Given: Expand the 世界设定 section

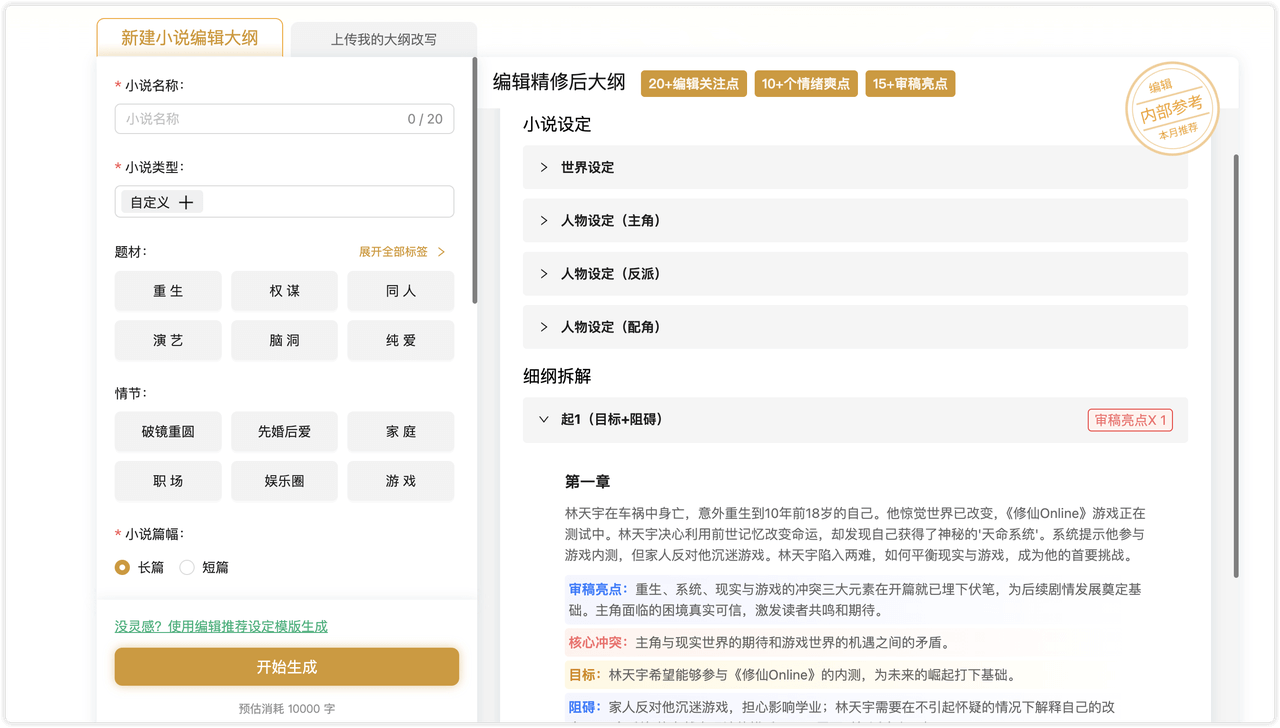Looking at the screenshot, I should [x=855, y=167].
